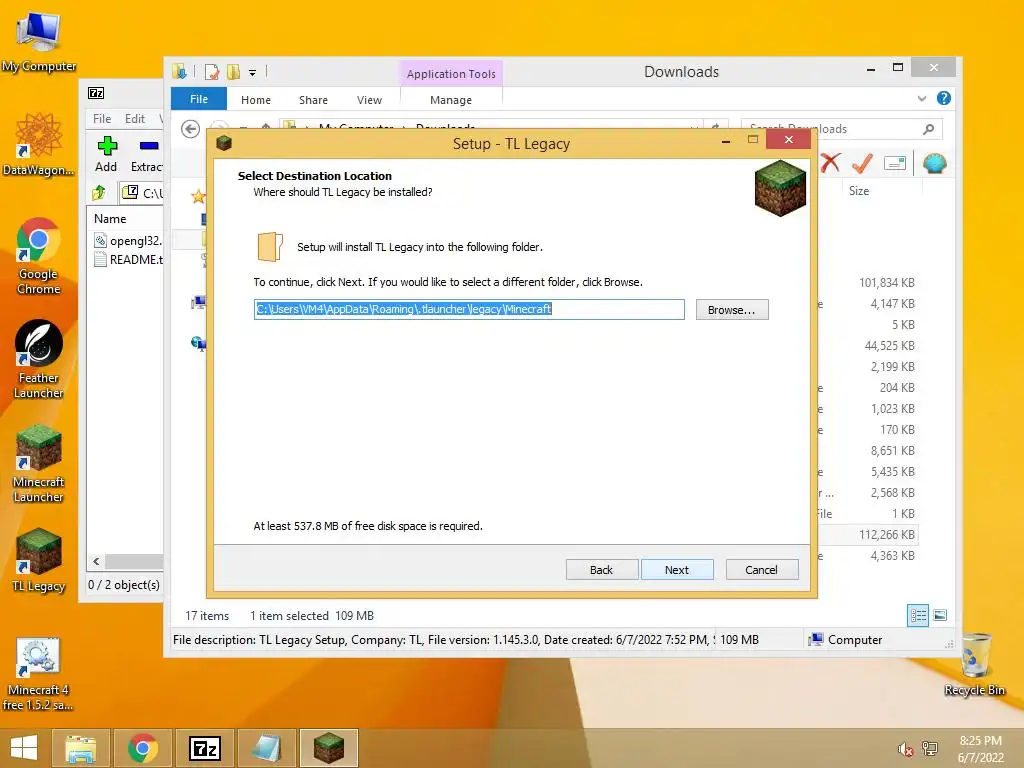This screenshot has width=1024, height=768.
Task: Select the README file in 7-Zip
Action: pos(128,259)
